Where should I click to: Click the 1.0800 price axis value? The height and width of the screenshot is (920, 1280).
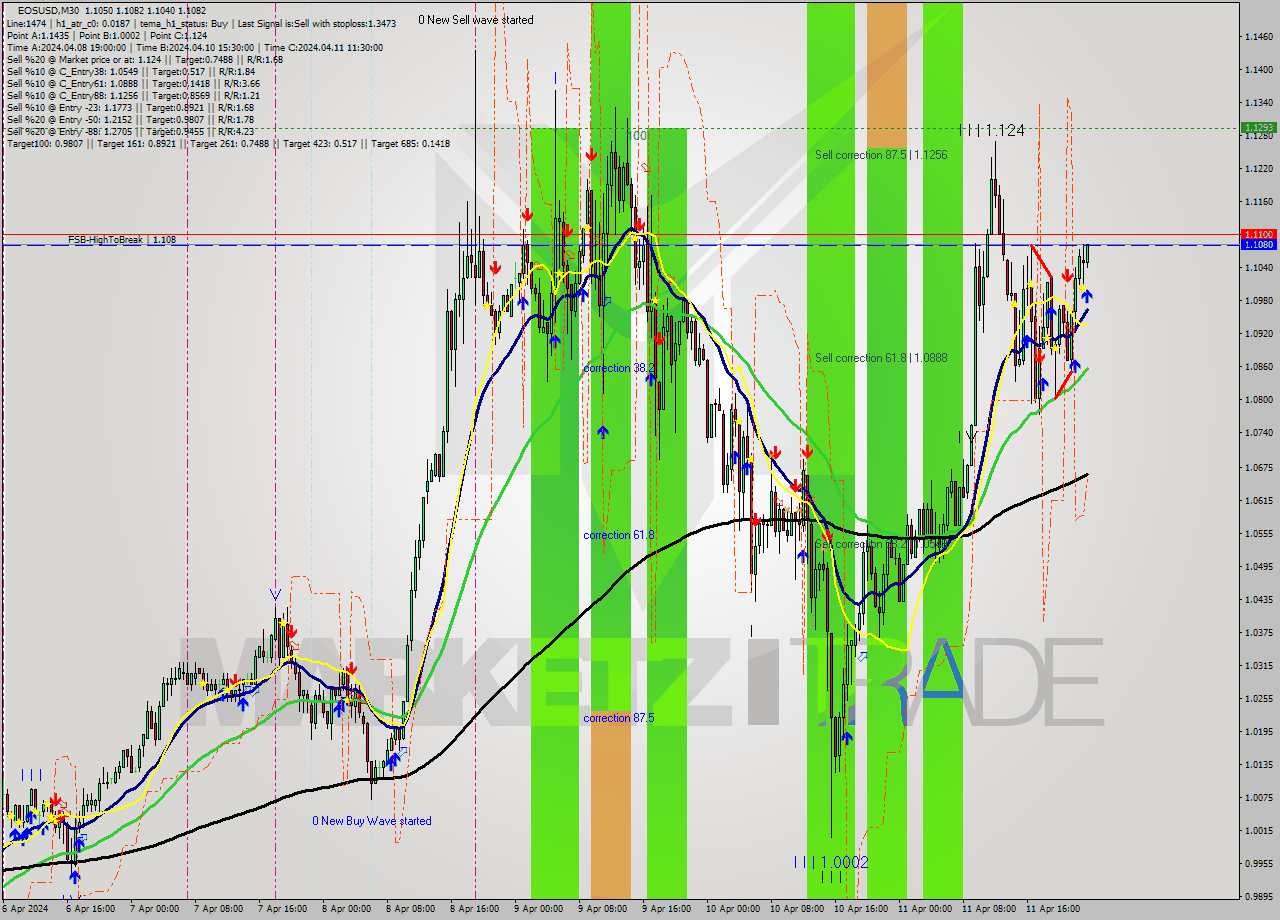tap(1258, 400)
